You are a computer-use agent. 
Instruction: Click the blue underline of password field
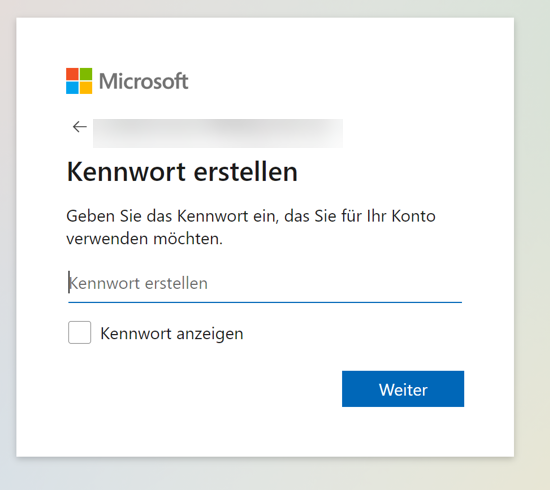click(265, 302)
